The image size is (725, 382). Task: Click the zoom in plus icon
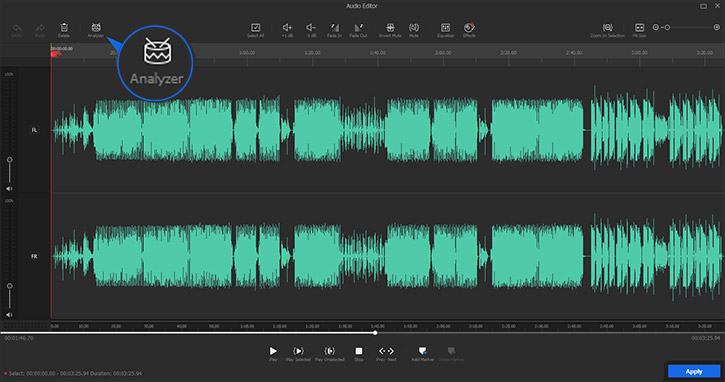(x=717, y=27)
